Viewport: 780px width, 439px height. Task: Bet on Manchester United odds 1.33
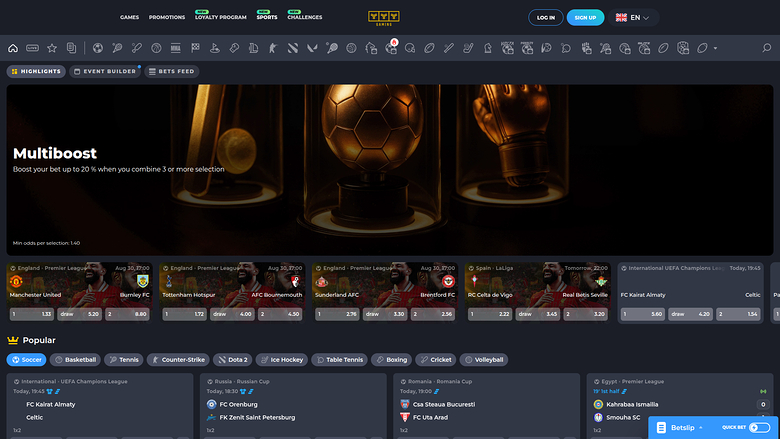(32, 314)
